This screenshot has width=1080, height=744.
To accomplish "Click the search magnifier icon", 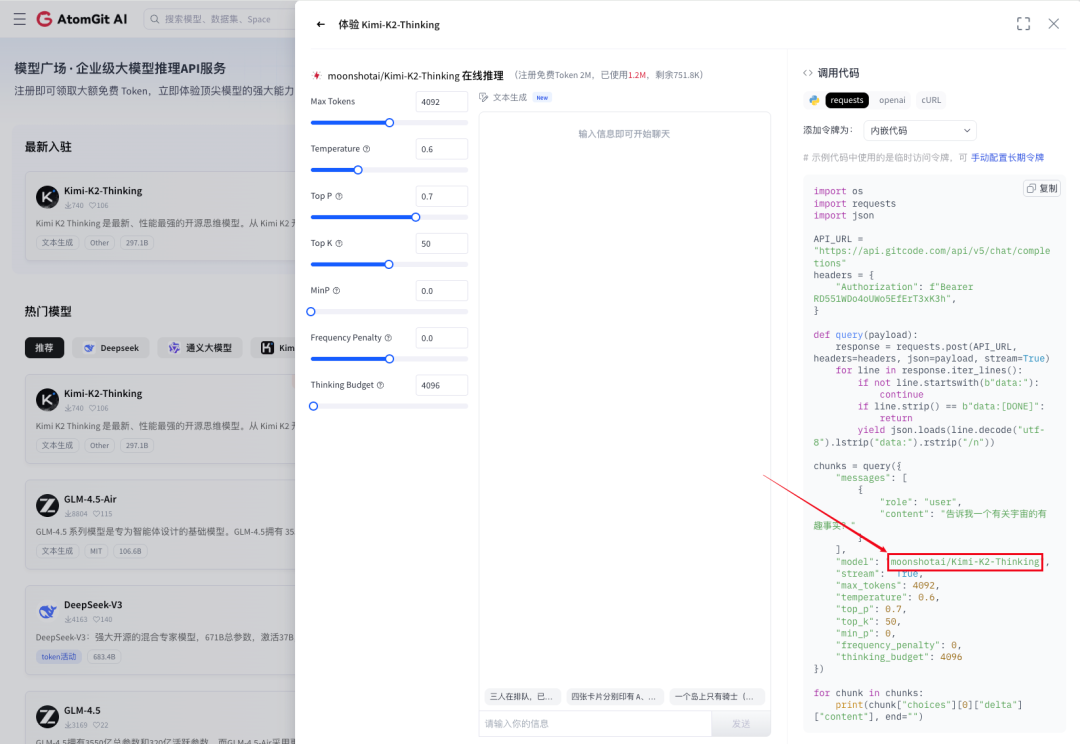I will pos(155,19).
